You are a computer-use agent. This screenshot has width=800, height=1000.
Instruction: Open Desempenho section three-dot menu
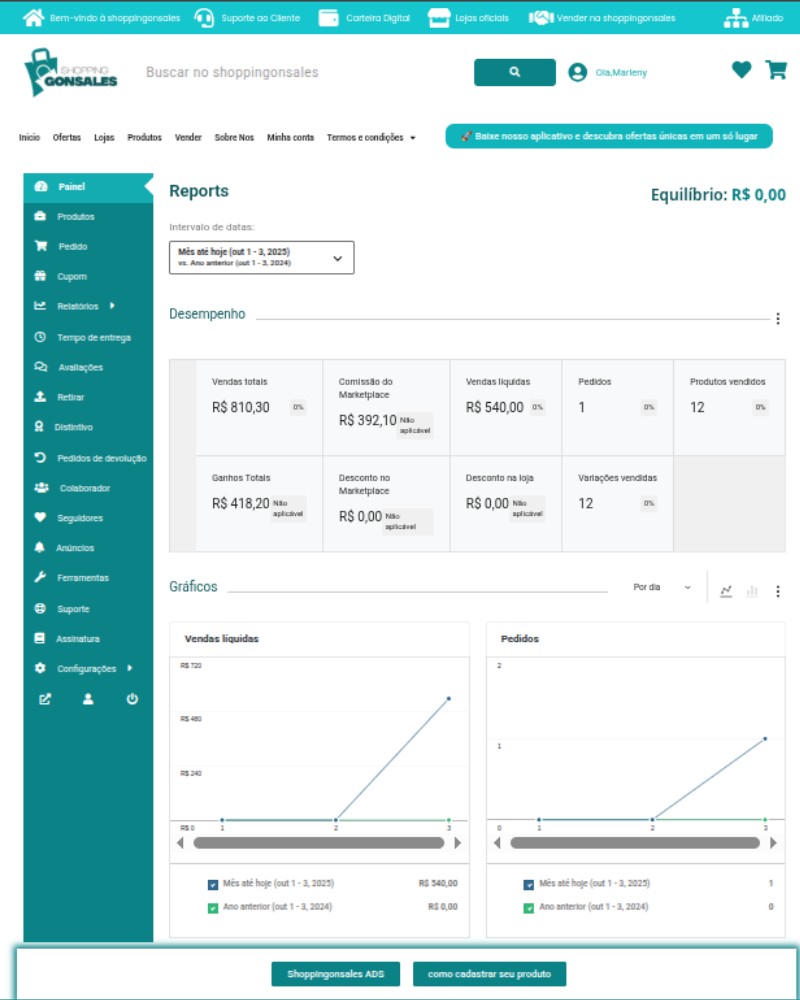click(x=778, y=319)
